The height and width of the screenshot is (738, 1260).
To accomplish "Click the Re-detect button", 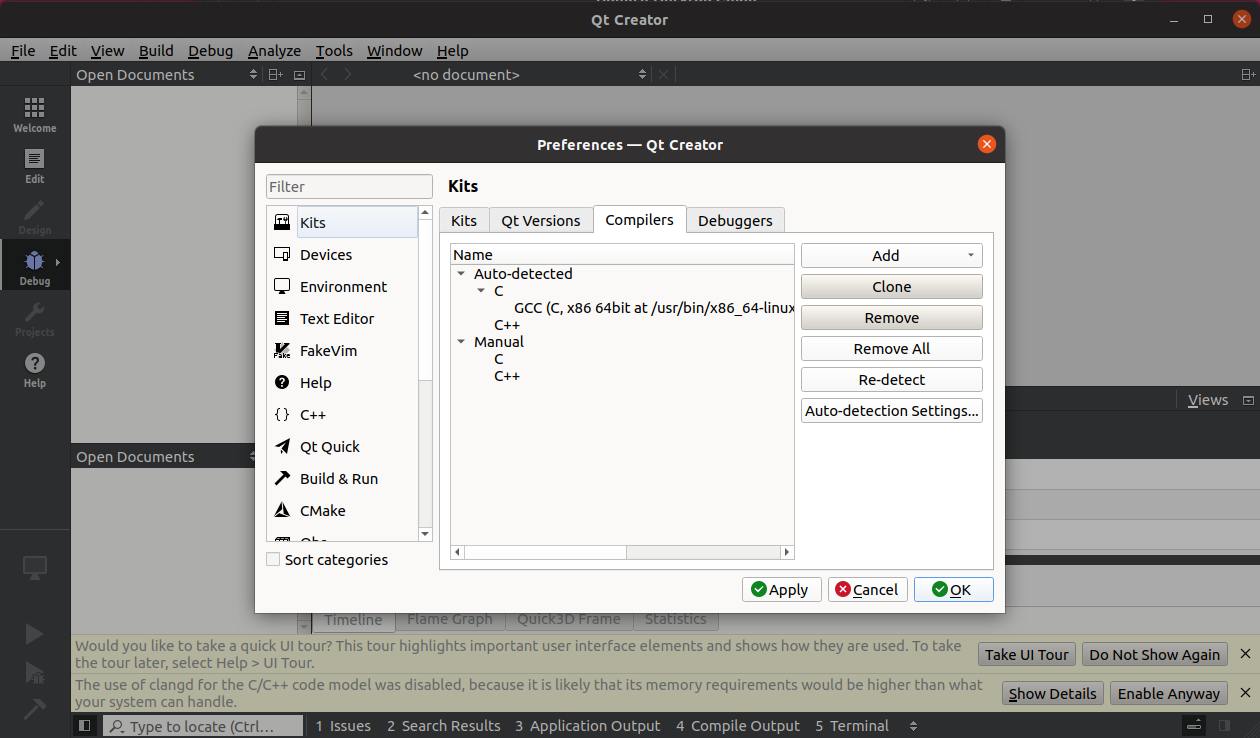I will tap(891, 380).
